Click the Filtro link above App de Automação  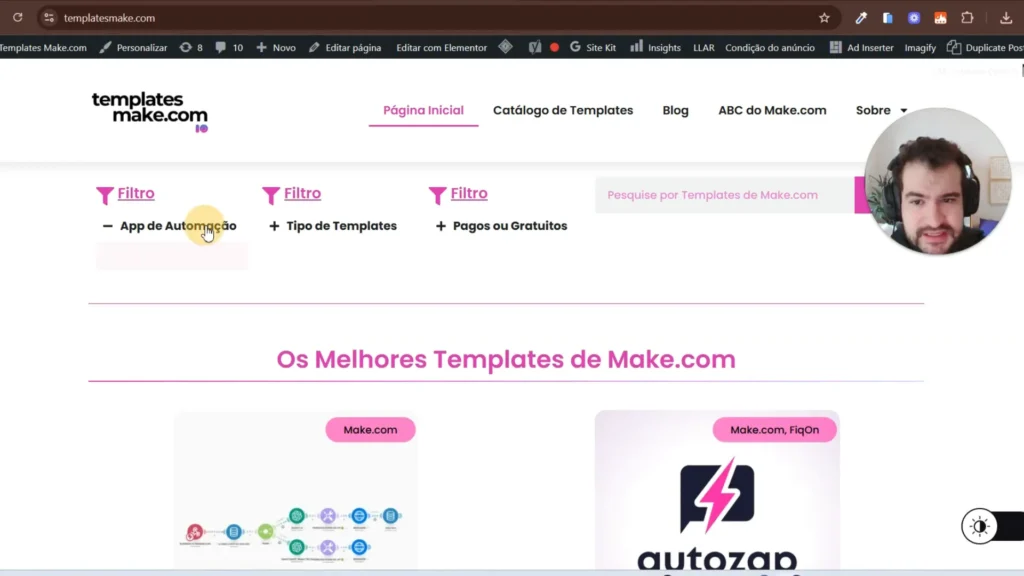click(x=136, y=193)
